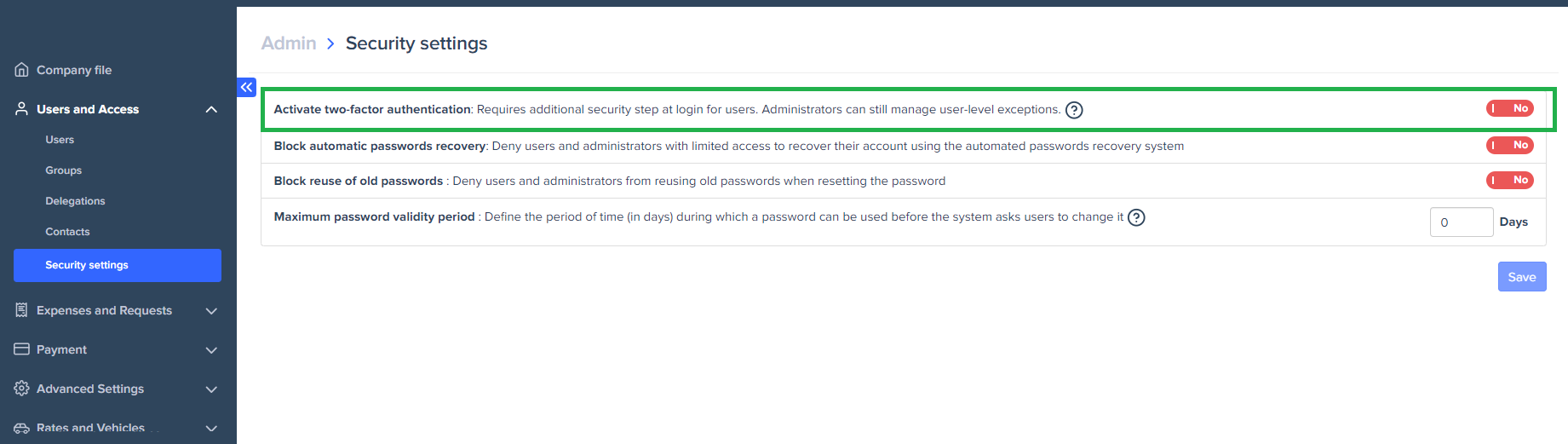Focus the password validity Days field
This screenshot has width=1568, height=444.
(x=1461, y=222)
